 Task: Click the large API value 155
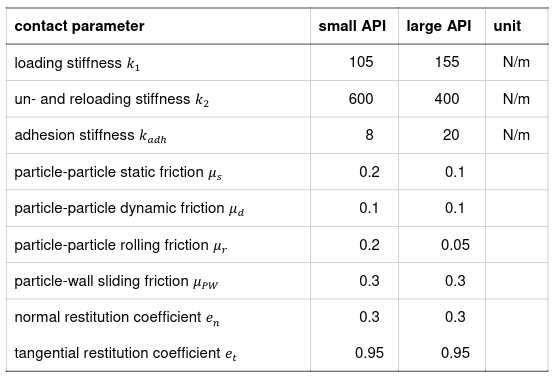pyautogui.click(x=447, y=62)
